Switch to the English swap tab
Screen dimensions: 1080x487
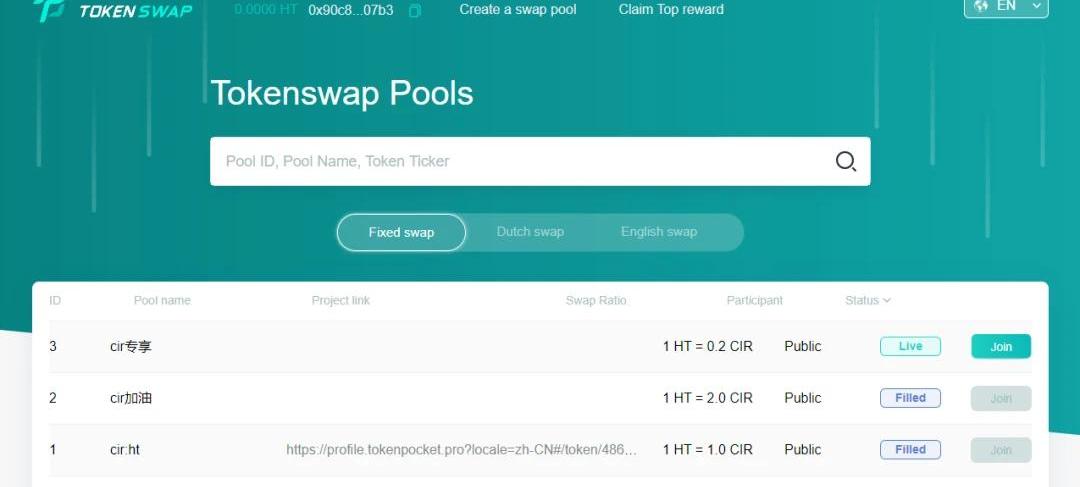(x=658, y=232)
